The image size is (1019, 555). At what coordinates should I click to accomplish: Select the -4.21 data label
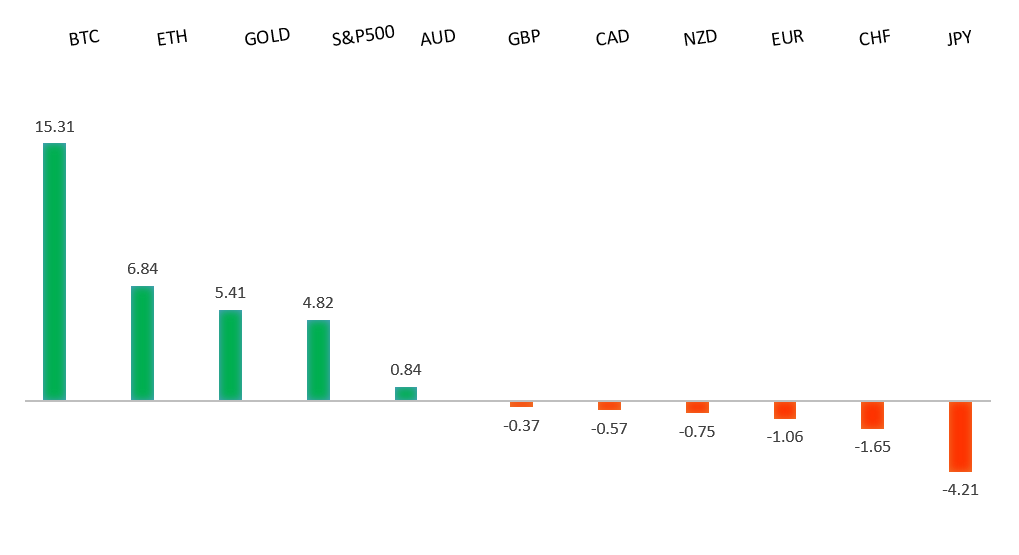coord(960,489)
